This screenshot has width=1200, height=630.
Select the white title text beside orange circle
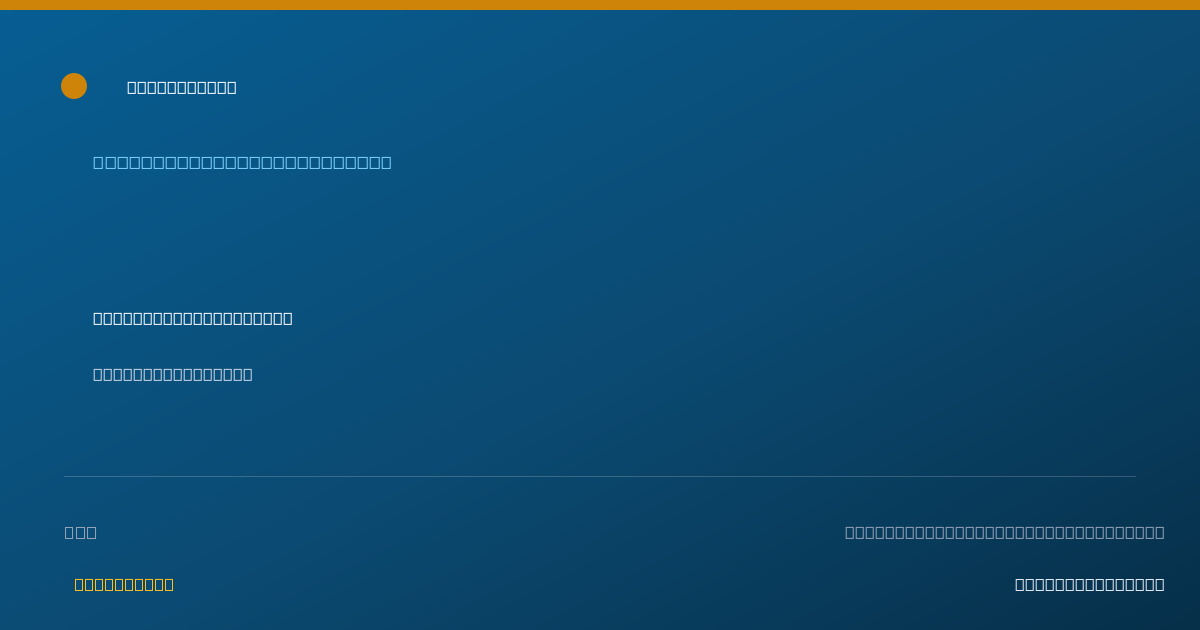click(182, 87)
